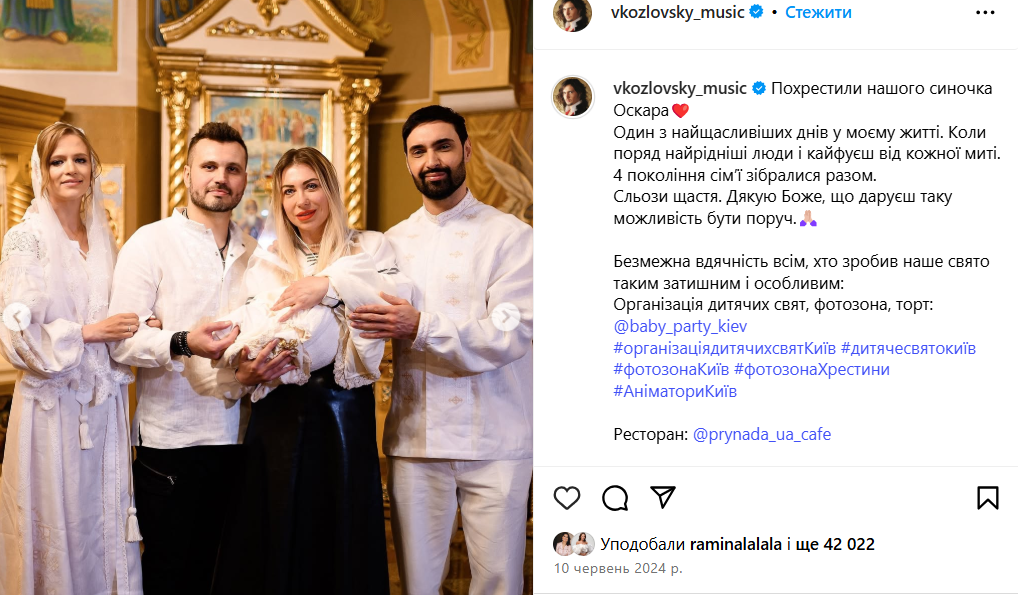Open comments with the speech bubble icon
The image size is (1018, 595).
point(615,498)
